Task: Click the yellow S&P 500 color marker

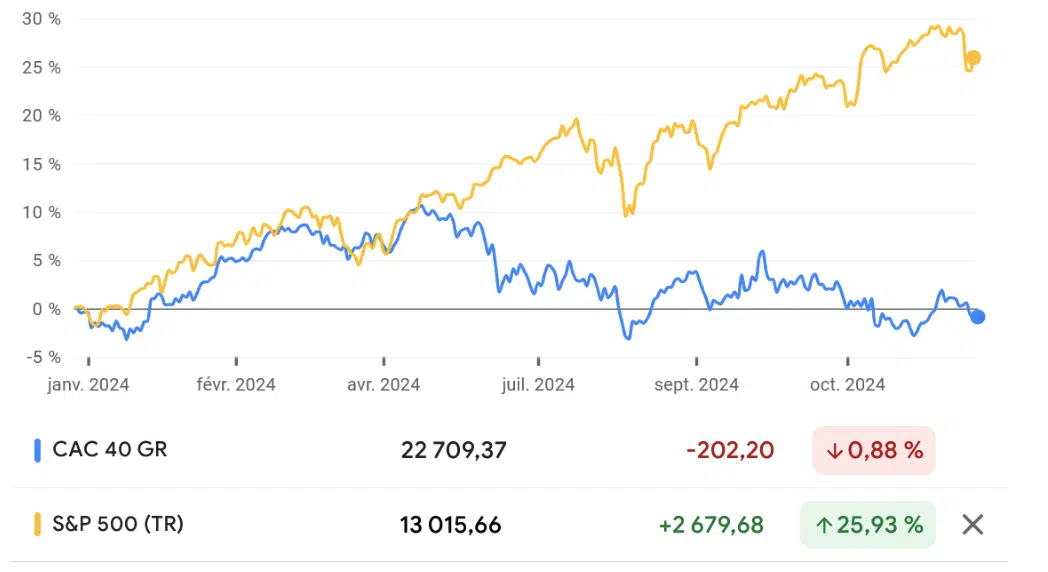Action: tap(37, 524)
